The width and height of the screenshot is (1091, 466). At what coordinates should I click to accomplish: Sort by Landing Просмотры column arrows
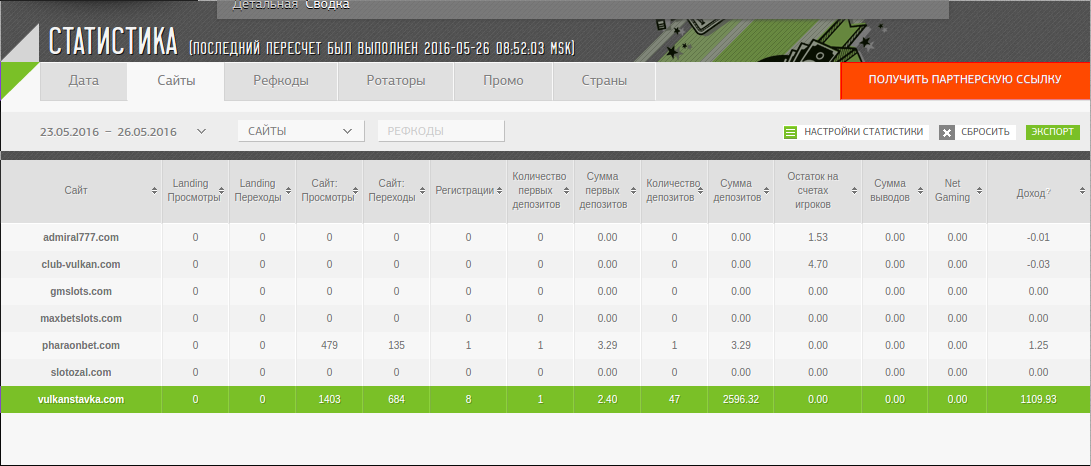[222, 191]
